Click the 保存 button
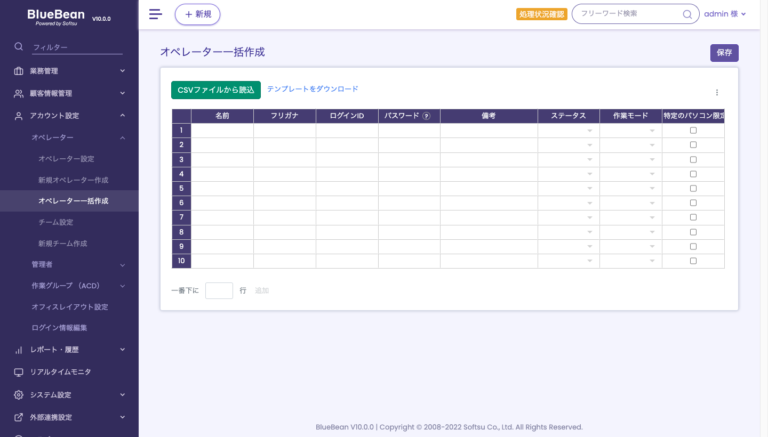Screen dimensions: 768x437 tap(724, 52)
